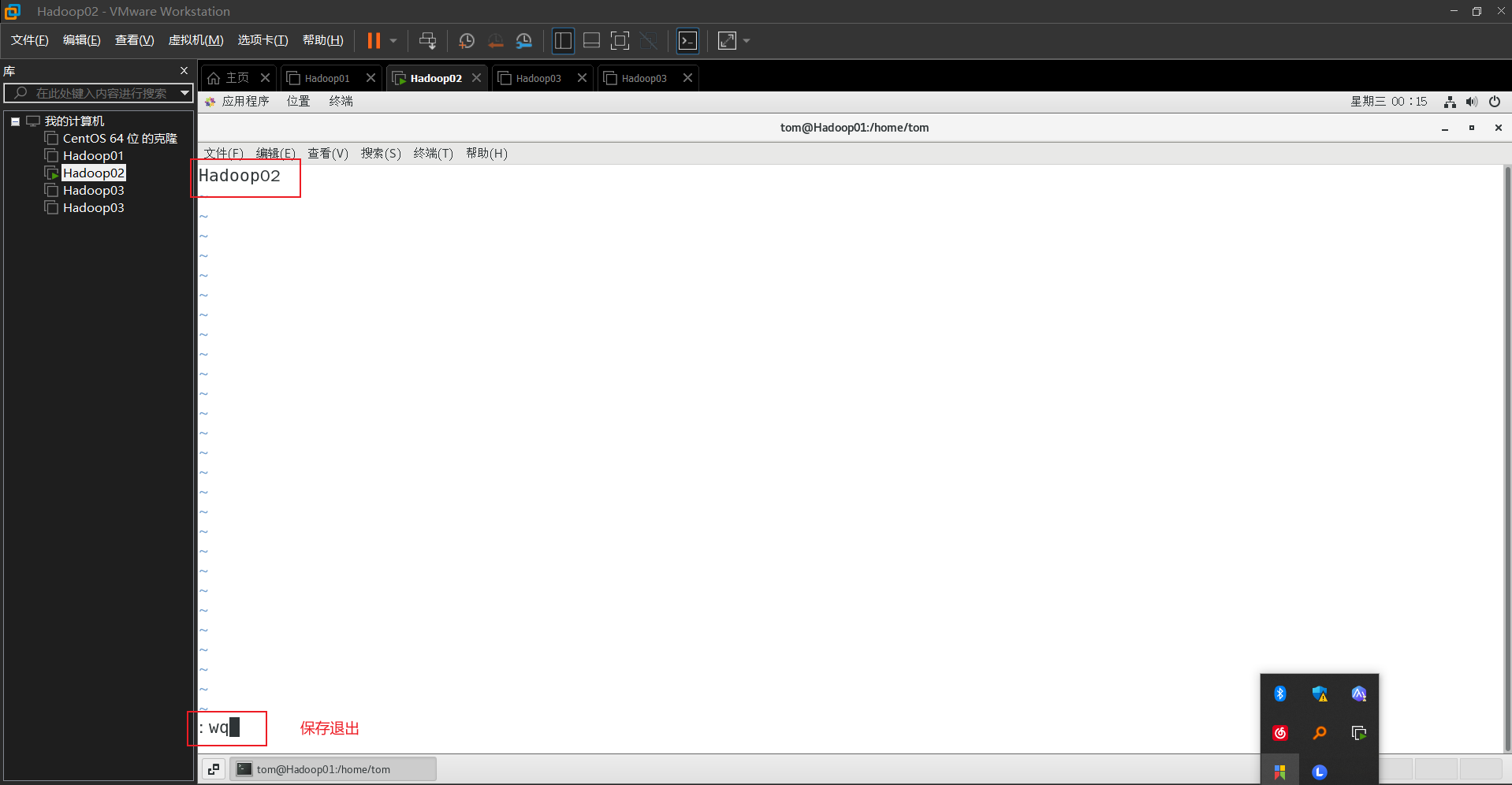
Task: Open the guest 位置 menu
Action: 298,102
